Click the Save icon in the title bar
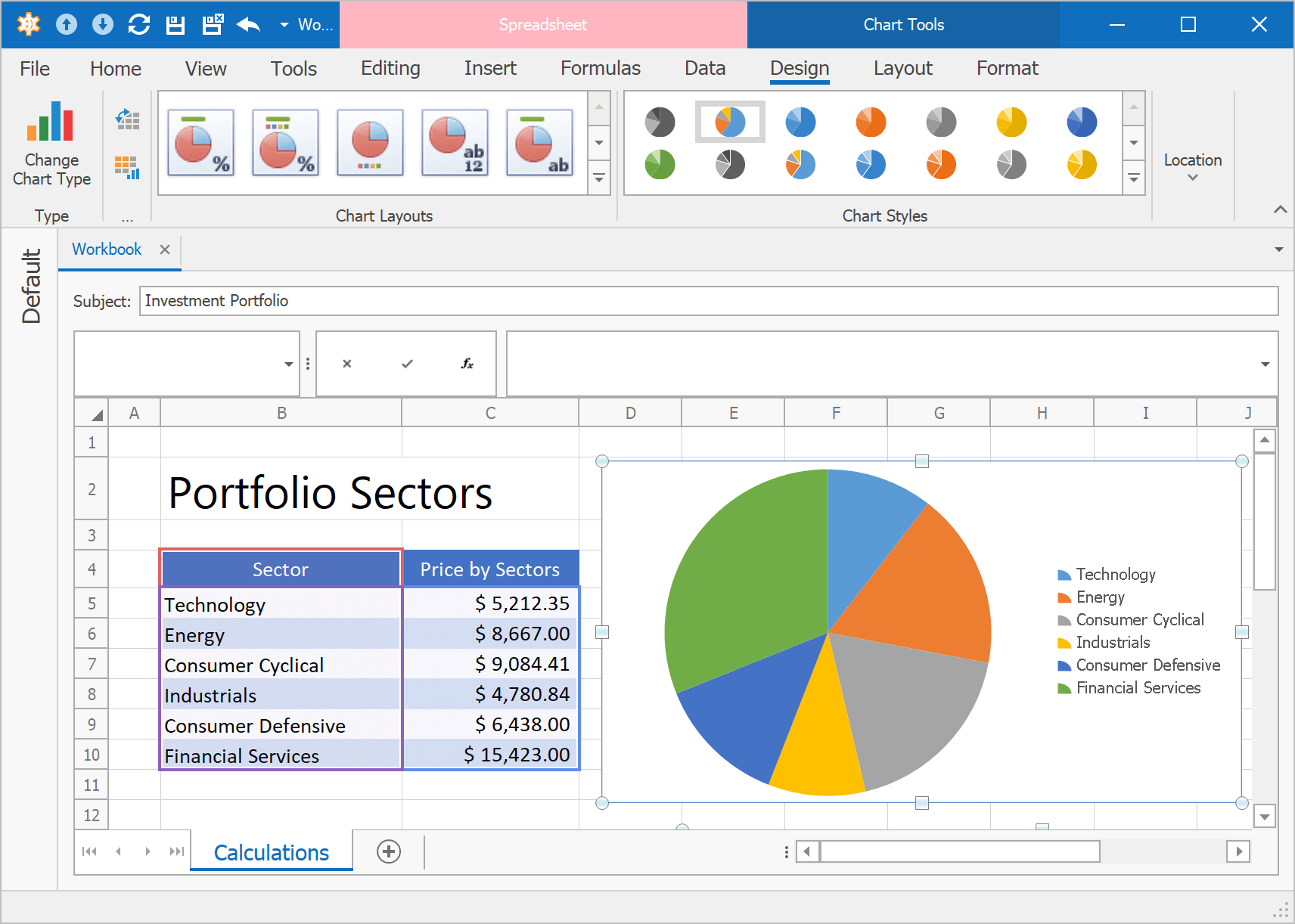The image size is (1295, 924). coord(175,25)
